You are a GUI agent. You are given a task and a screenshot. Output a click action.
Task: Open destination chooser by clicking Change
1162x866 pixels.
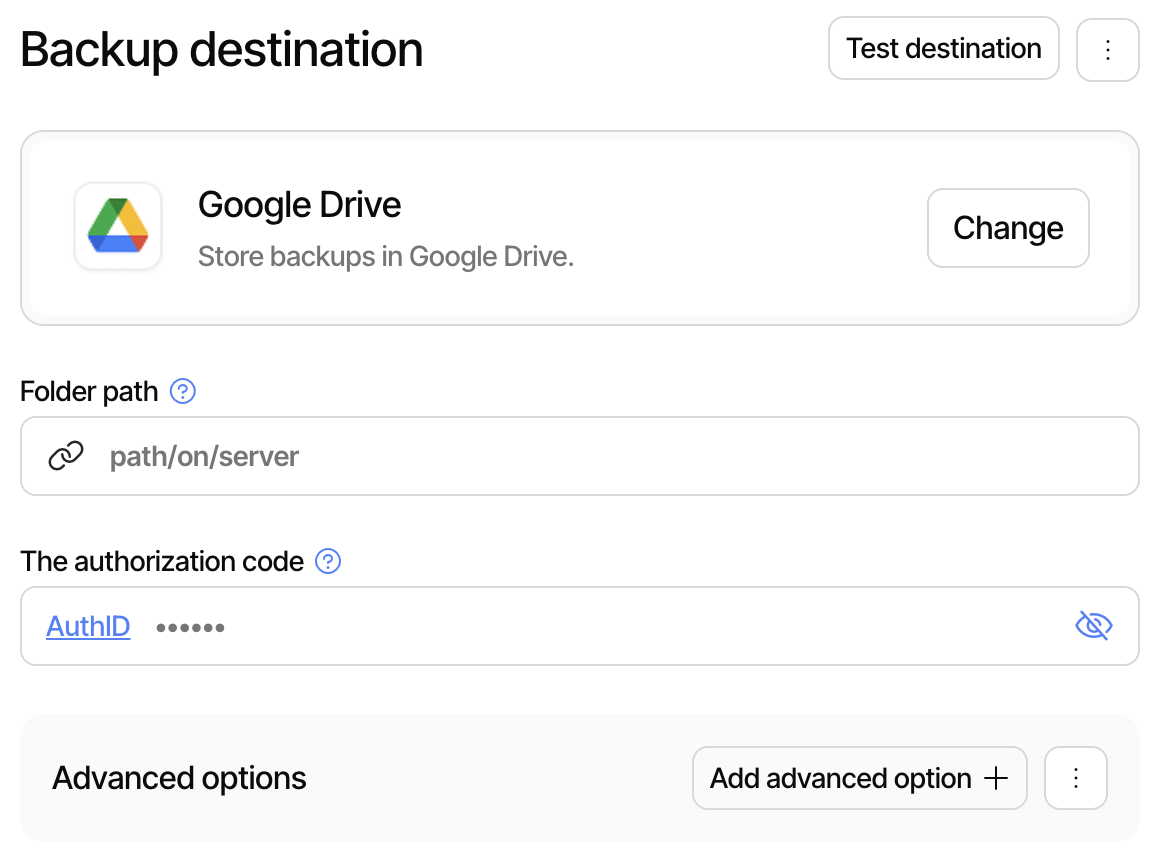[1007, 228]
